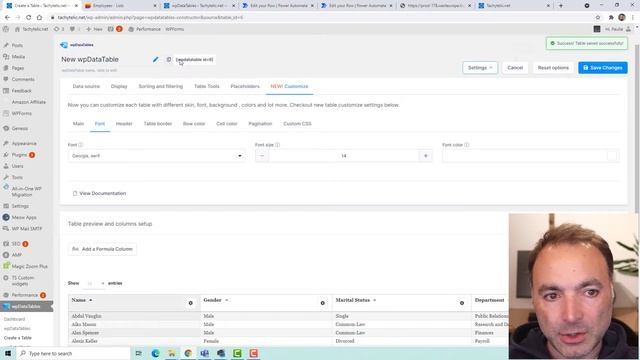Open Windows Start menu
Viewport: 640px width, 360px height.
8,353
